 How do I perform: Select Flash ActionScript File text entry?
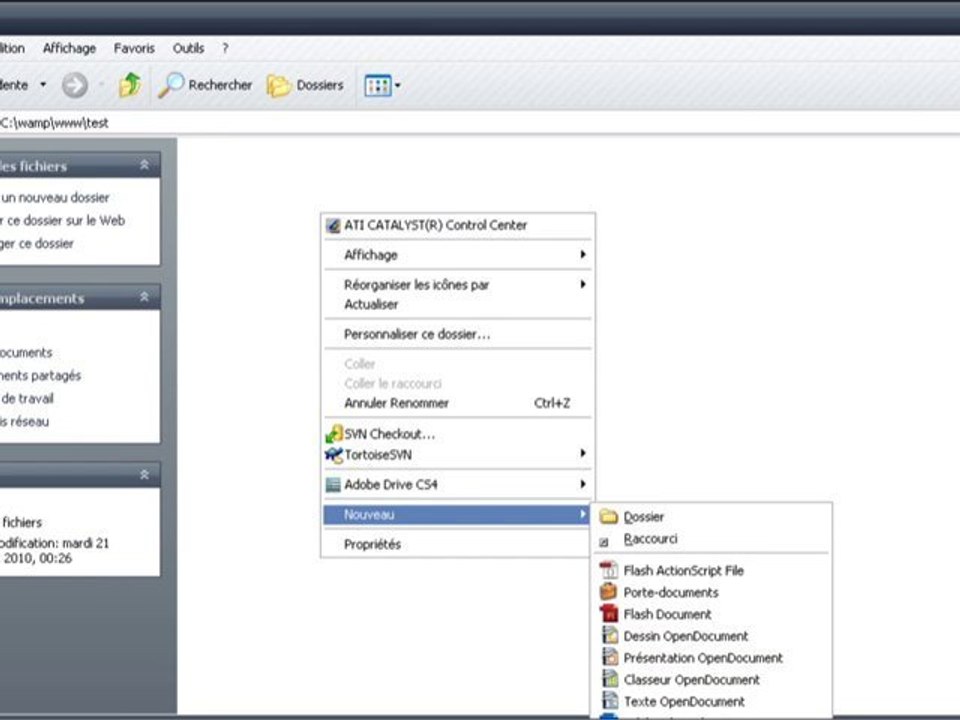(x=683, y=571)
